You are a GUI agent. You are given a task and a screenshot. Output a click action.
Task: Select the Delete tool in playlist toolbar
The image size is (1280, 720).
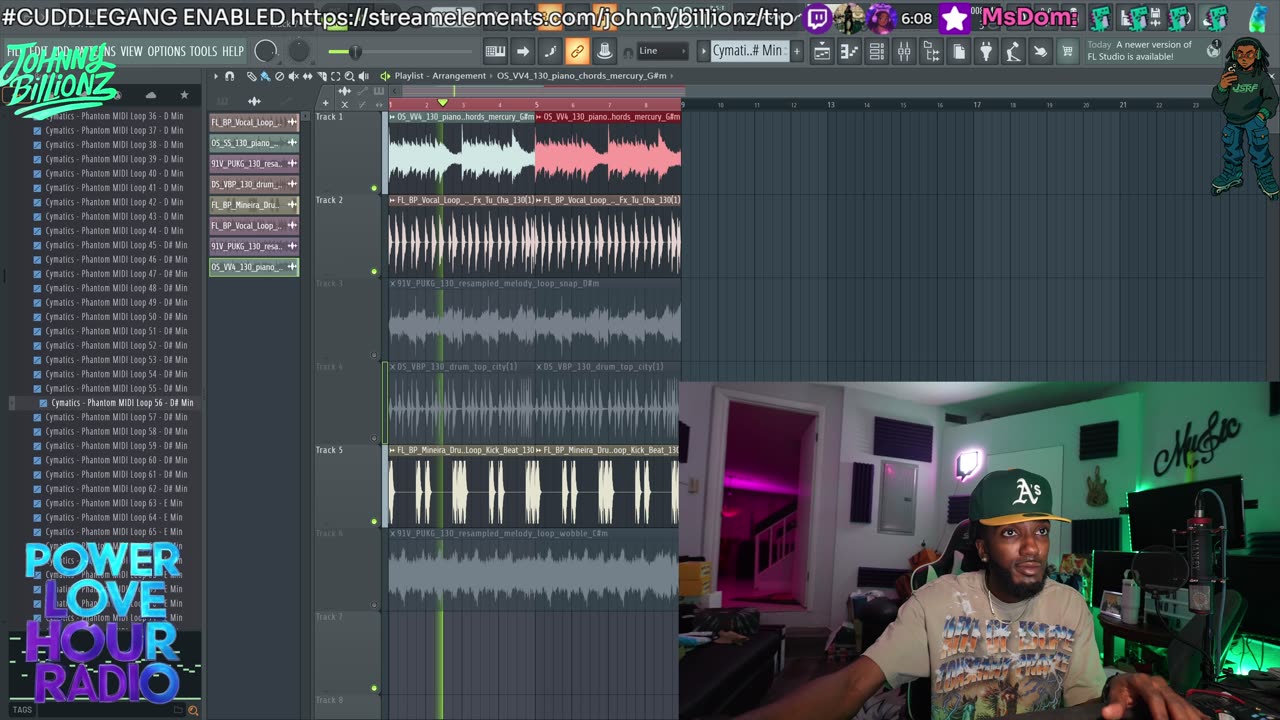[x=279, y=76]
